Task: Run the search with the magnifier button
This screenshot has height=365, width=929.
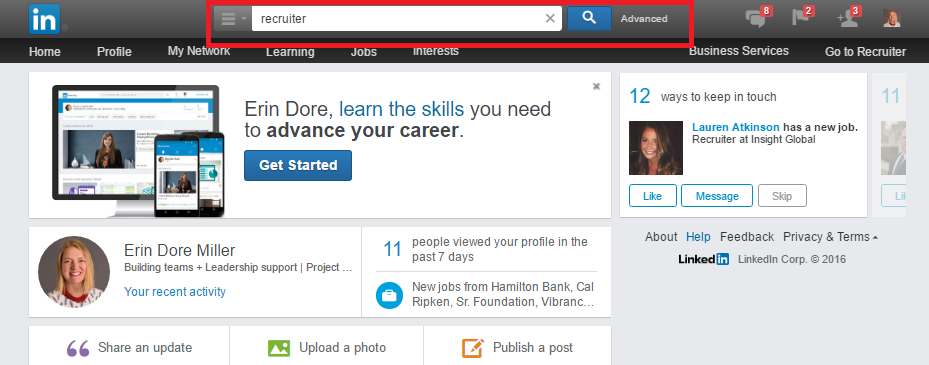Action: pos(589,18)
